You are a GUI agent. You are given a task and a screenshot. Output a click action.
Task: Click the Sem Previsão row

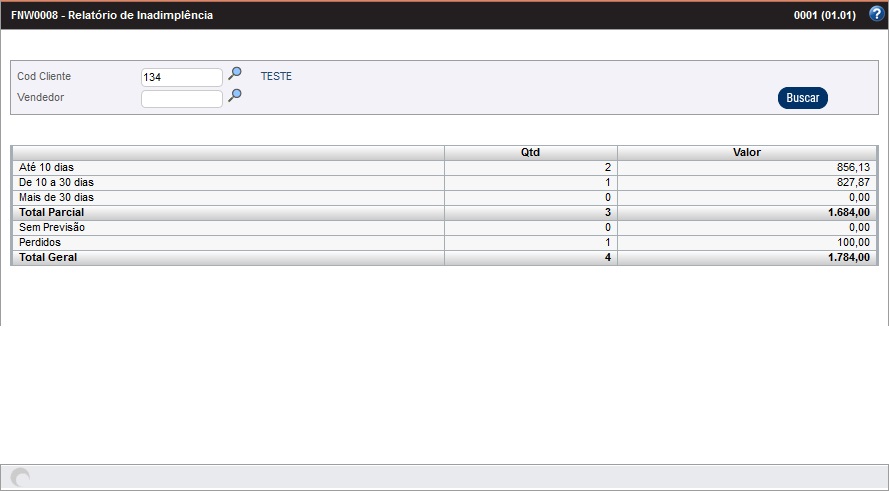tap(52, 228)
